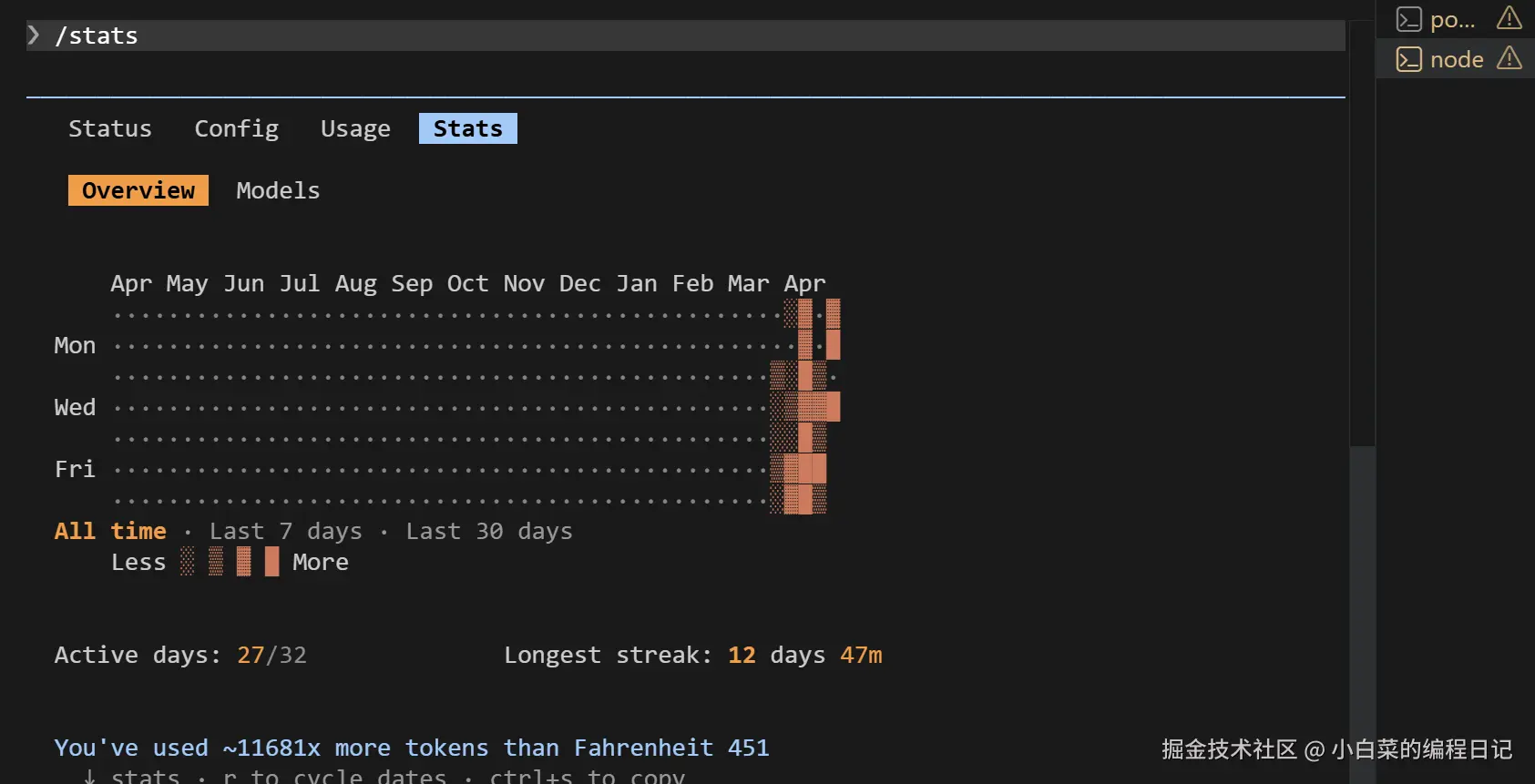Click the warning triangle on the node terminal
The image size is (1535, 784).
tap(1509, 58)
